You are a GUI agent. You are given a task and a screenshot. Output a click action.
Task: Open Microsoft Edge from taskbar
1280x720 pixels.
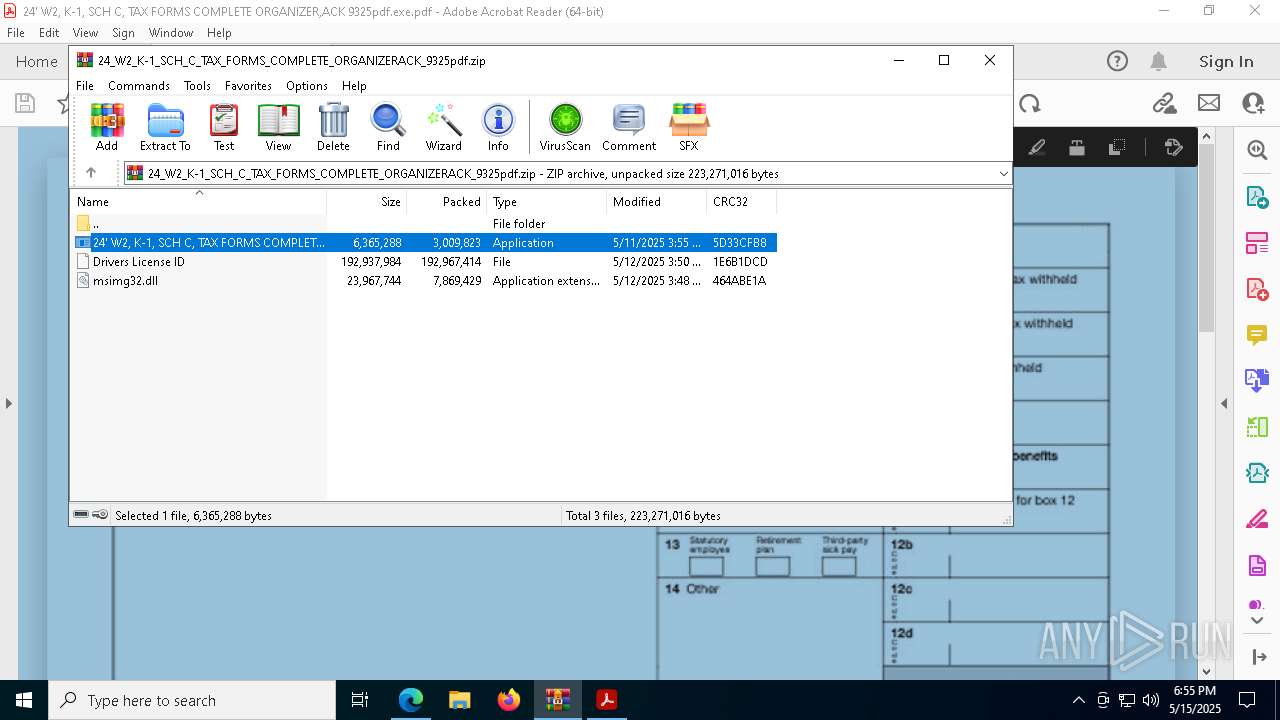[x=411, y=700]
